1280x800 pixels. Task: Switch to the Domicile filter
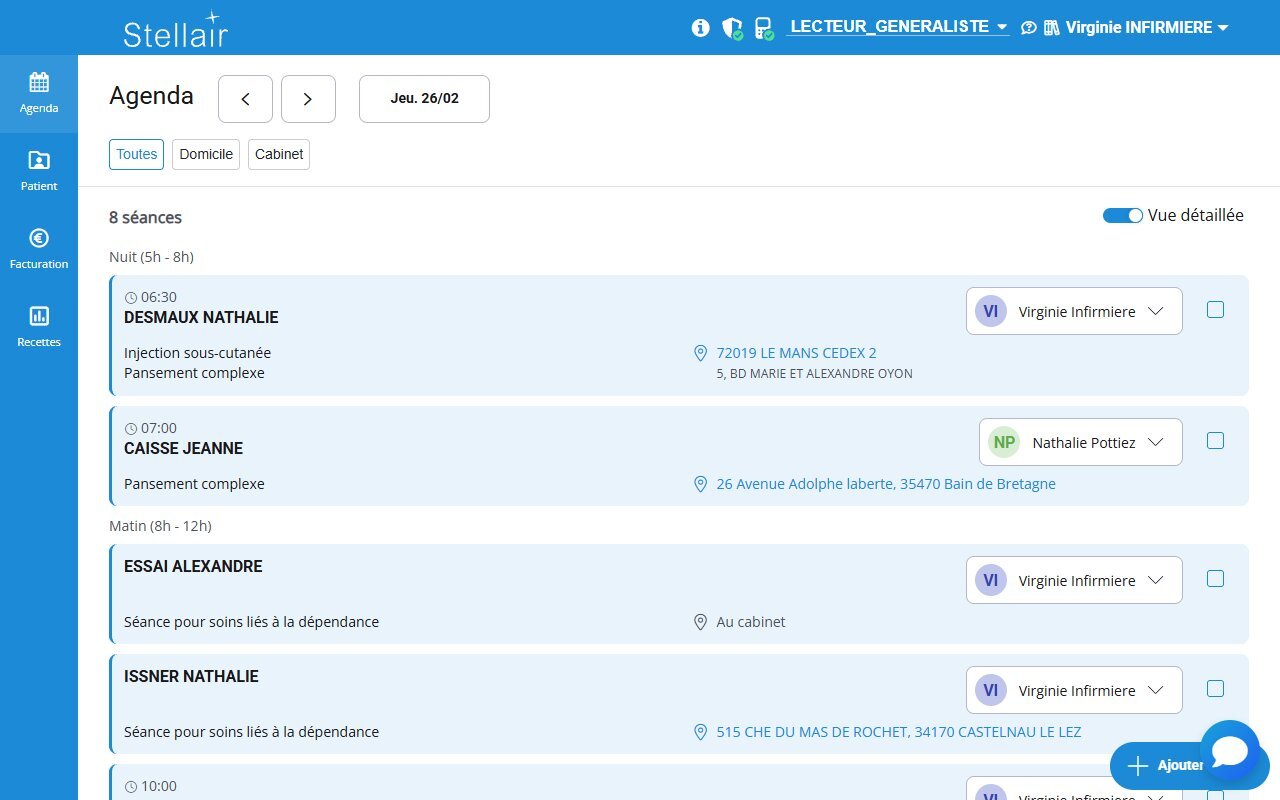pyautogui.click(x=205, y=154)
